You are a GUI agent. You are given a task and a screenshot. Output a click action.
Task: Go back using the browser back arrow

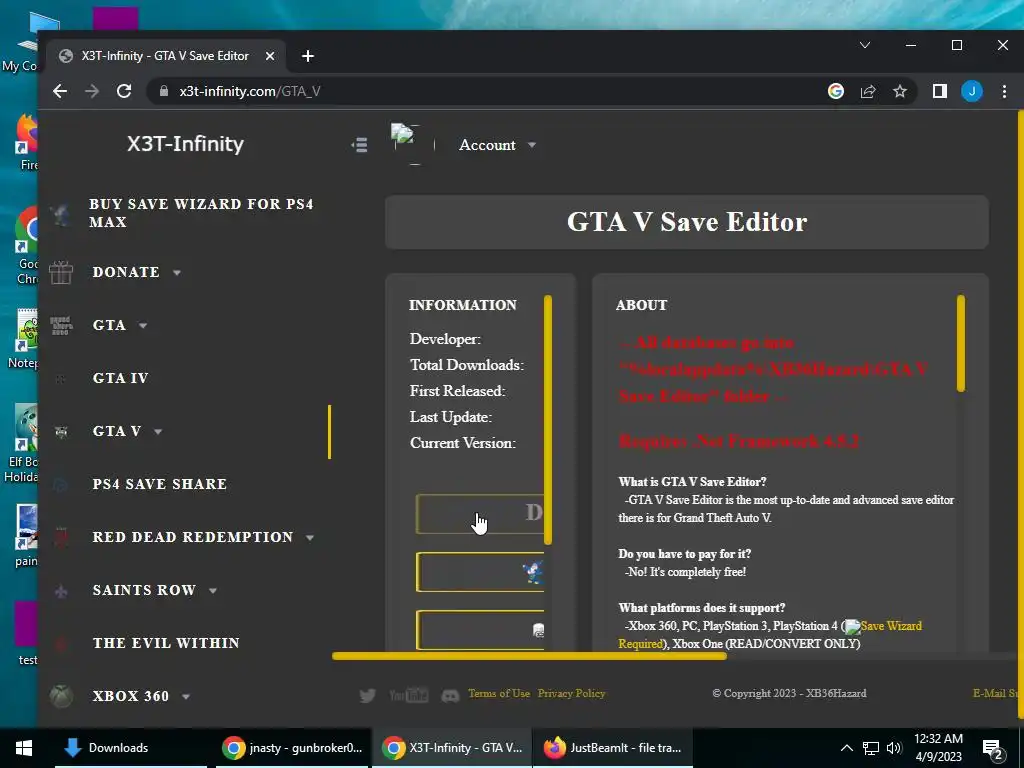pyautogui.click(x=60, y=91)
